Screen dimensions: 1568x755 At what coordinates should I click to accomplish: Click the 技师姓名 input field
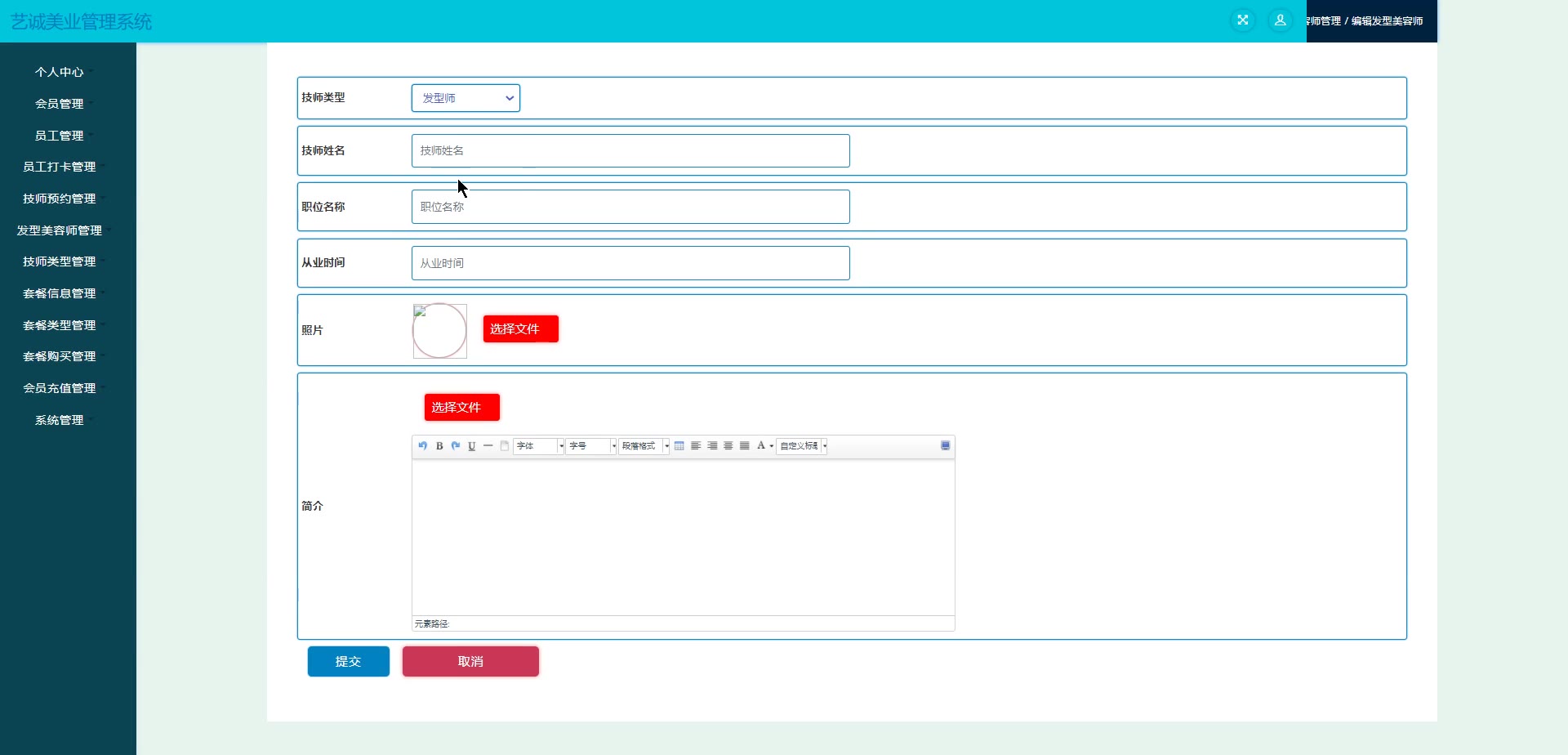tap(630, 151)
